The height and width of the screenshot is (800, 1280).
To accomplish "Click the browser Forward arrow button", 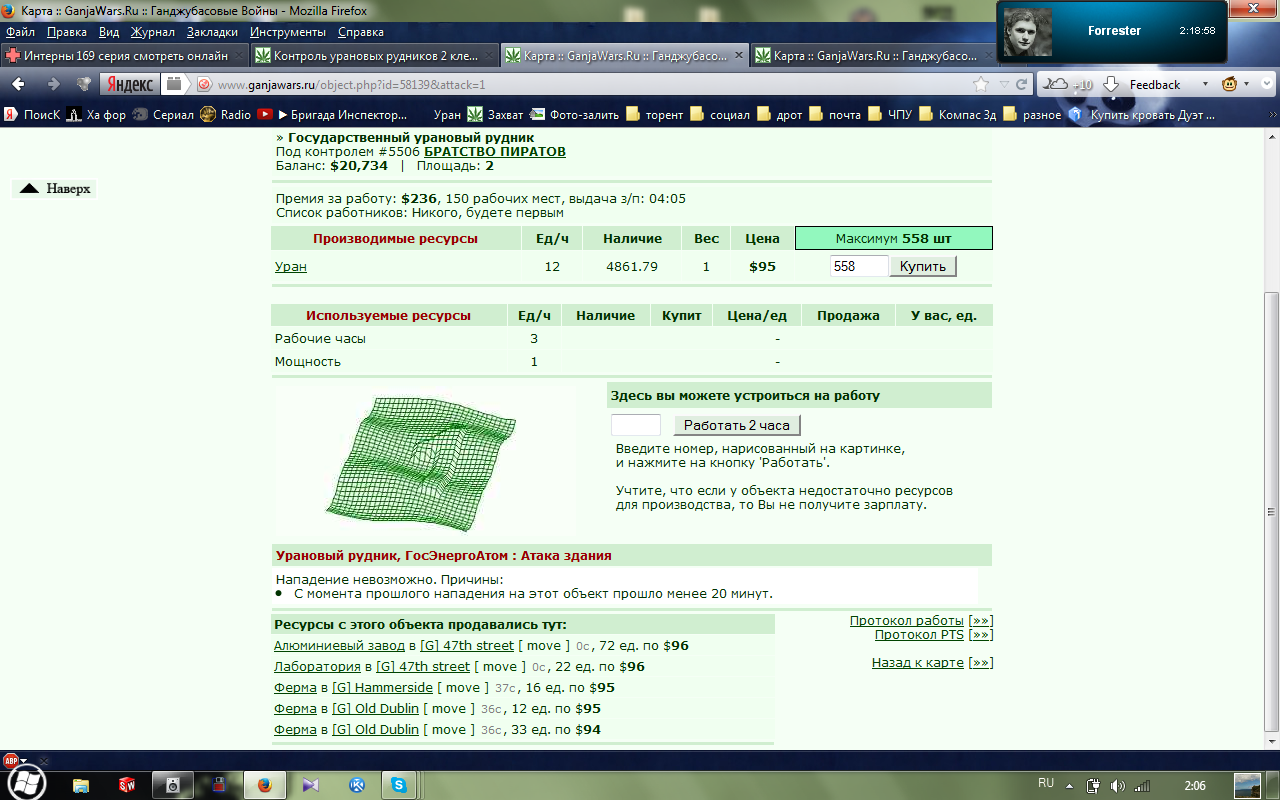I will tap(53, 84).
